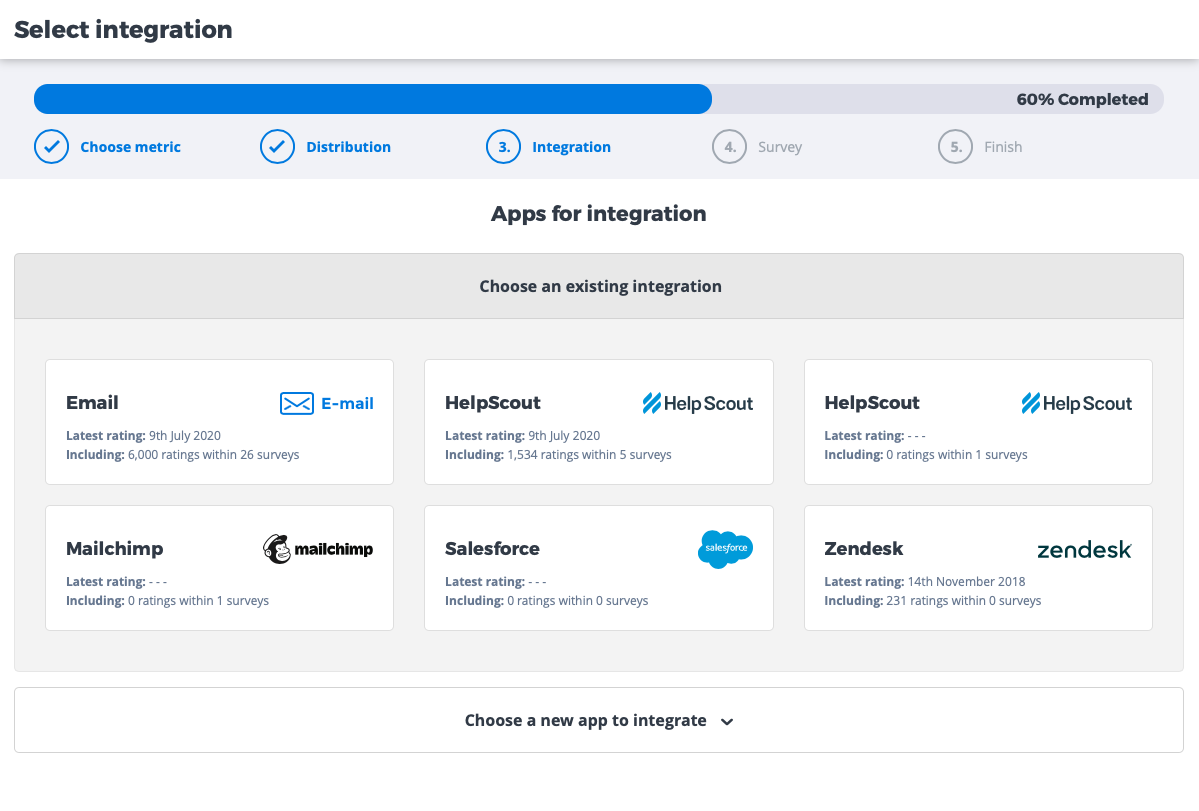Click the Choose an existing integration header
1199x811 pixels.
tap(599, 286)
